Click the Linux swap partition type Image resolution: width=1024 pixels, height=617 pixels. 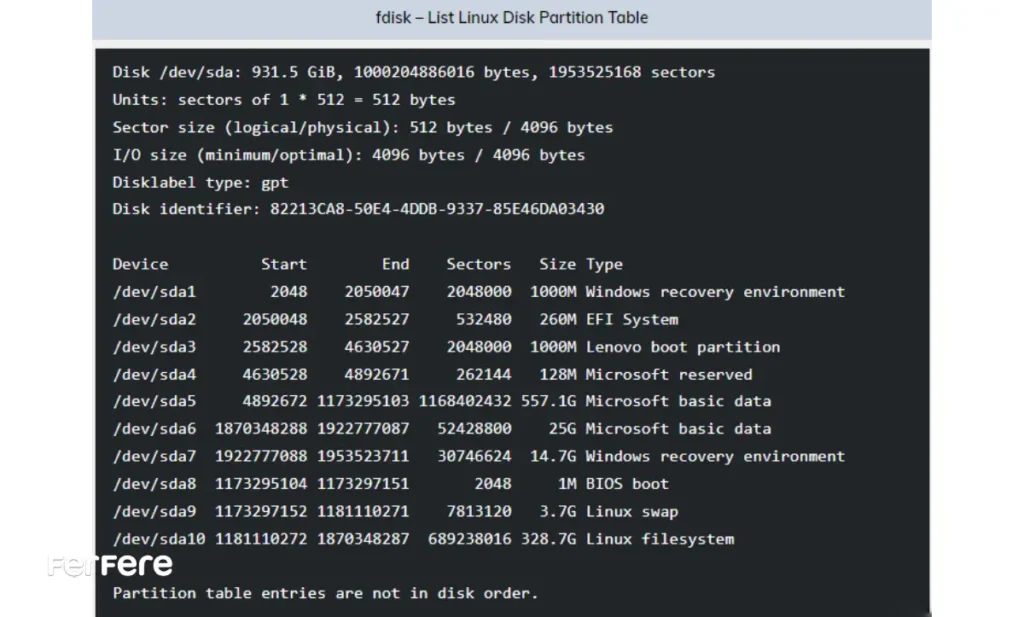tap(631, 511)
